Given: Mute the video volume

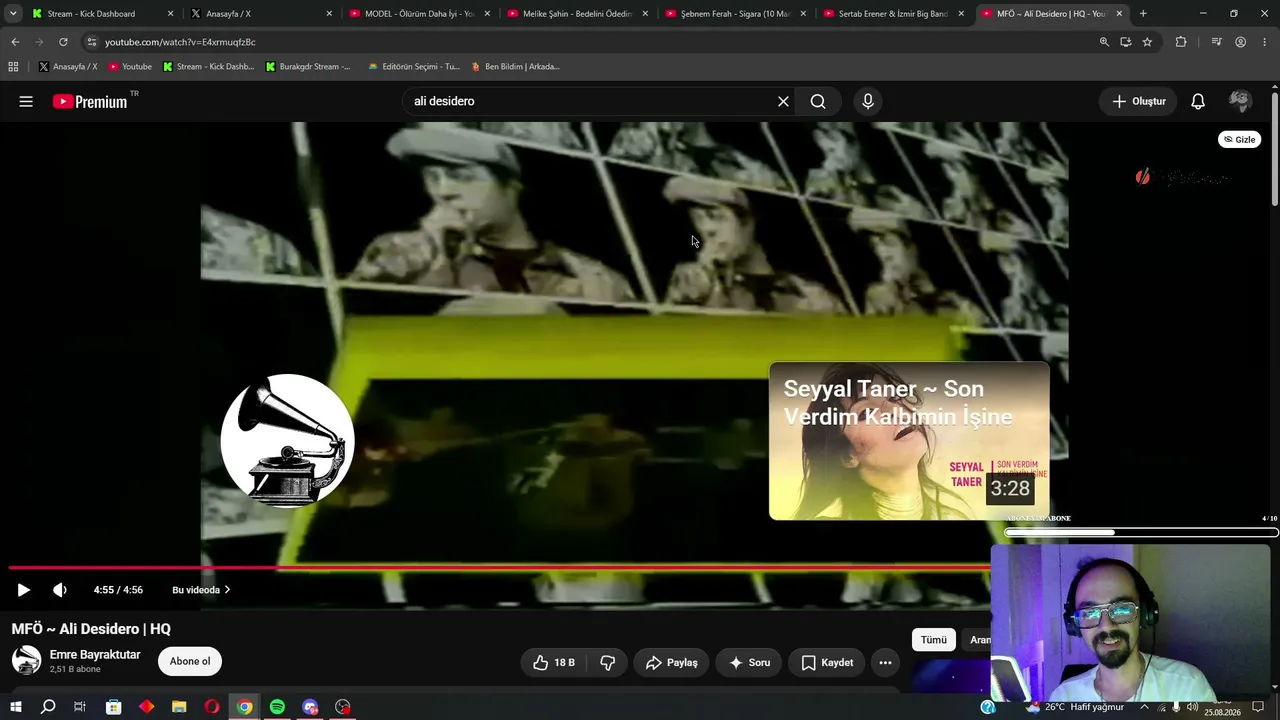Looking at the screenshot, I should pos(60,590).
